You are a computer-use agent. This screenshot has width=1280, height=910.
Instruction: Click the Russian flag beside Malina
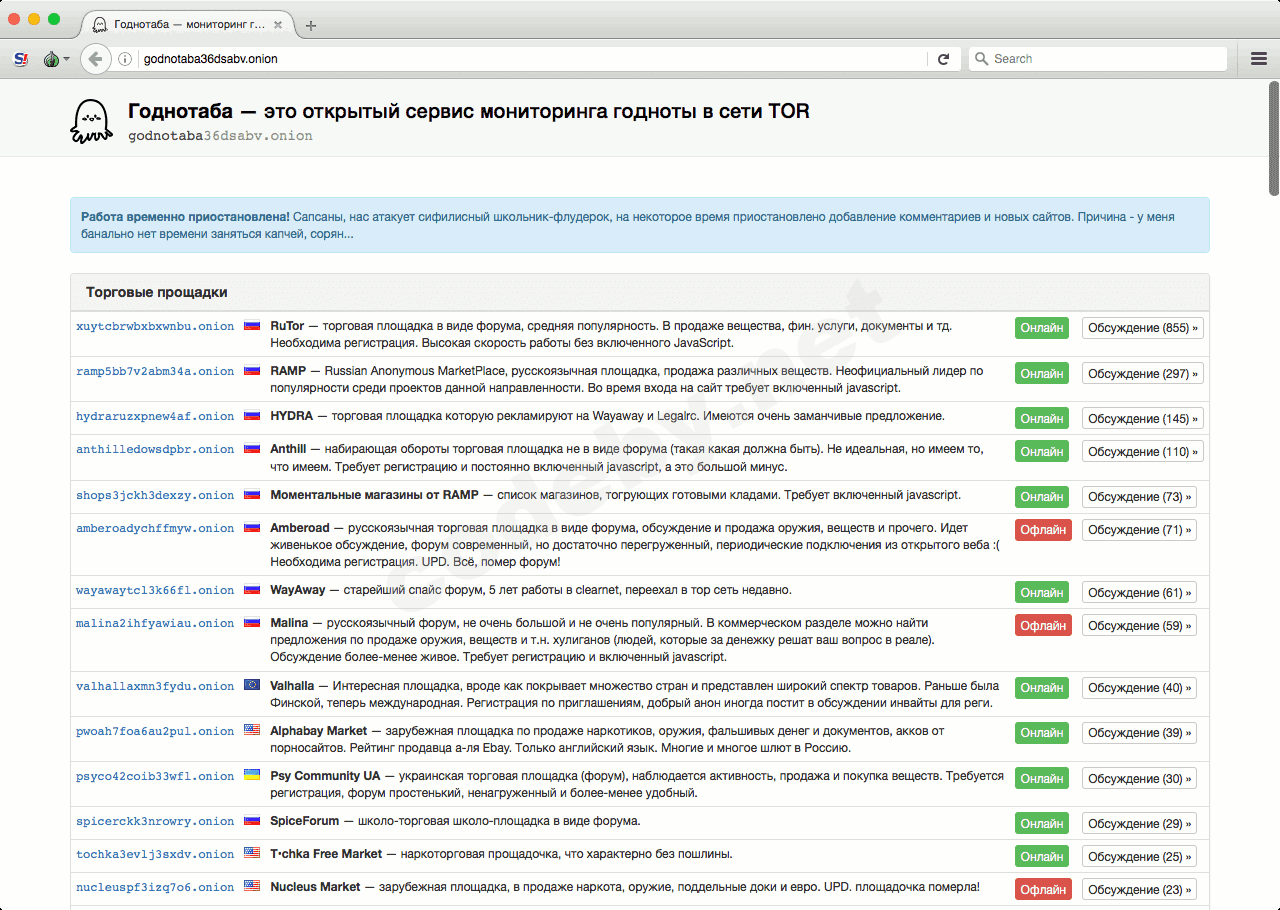pyautogui.click(x=252, y=623)
